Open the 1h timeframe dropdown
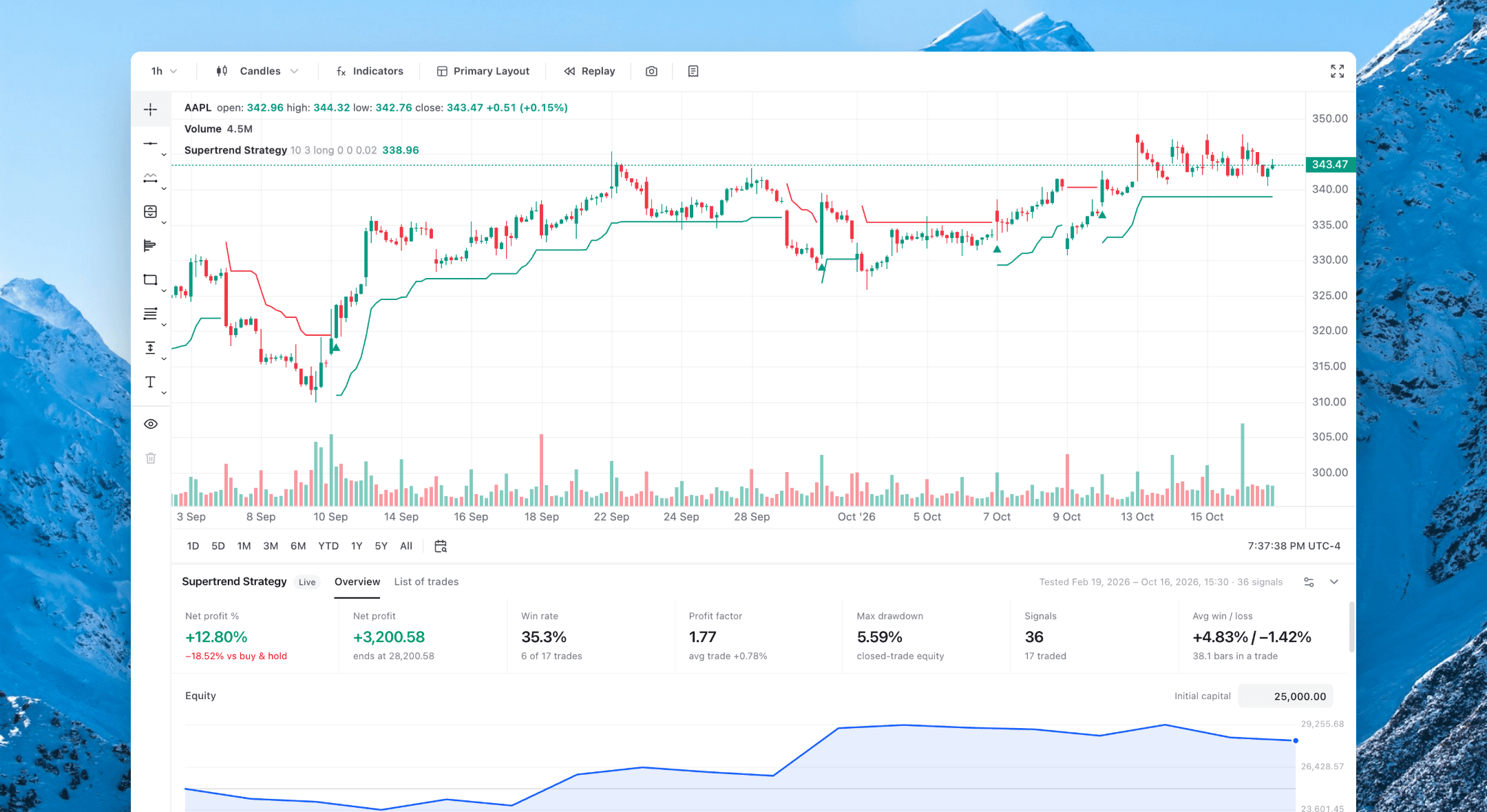Viewport: 1487px width, 812px height. (164, 71)
